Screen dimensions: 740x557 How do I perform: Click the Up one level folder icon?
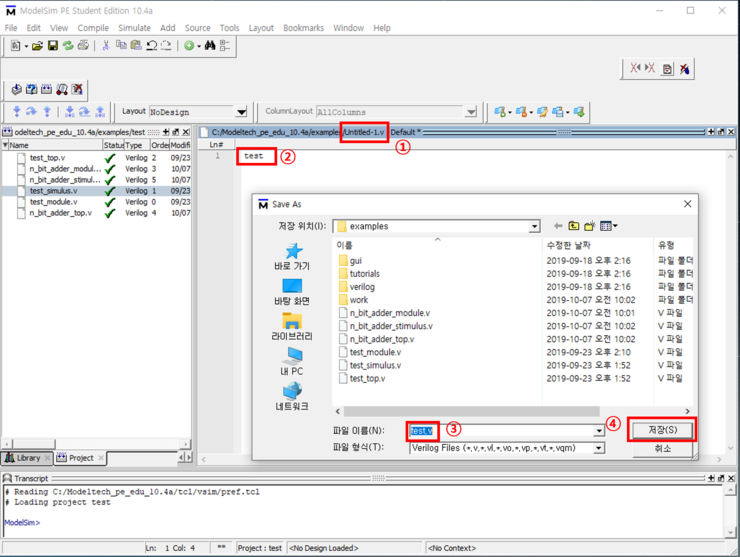tap(573, 226)
